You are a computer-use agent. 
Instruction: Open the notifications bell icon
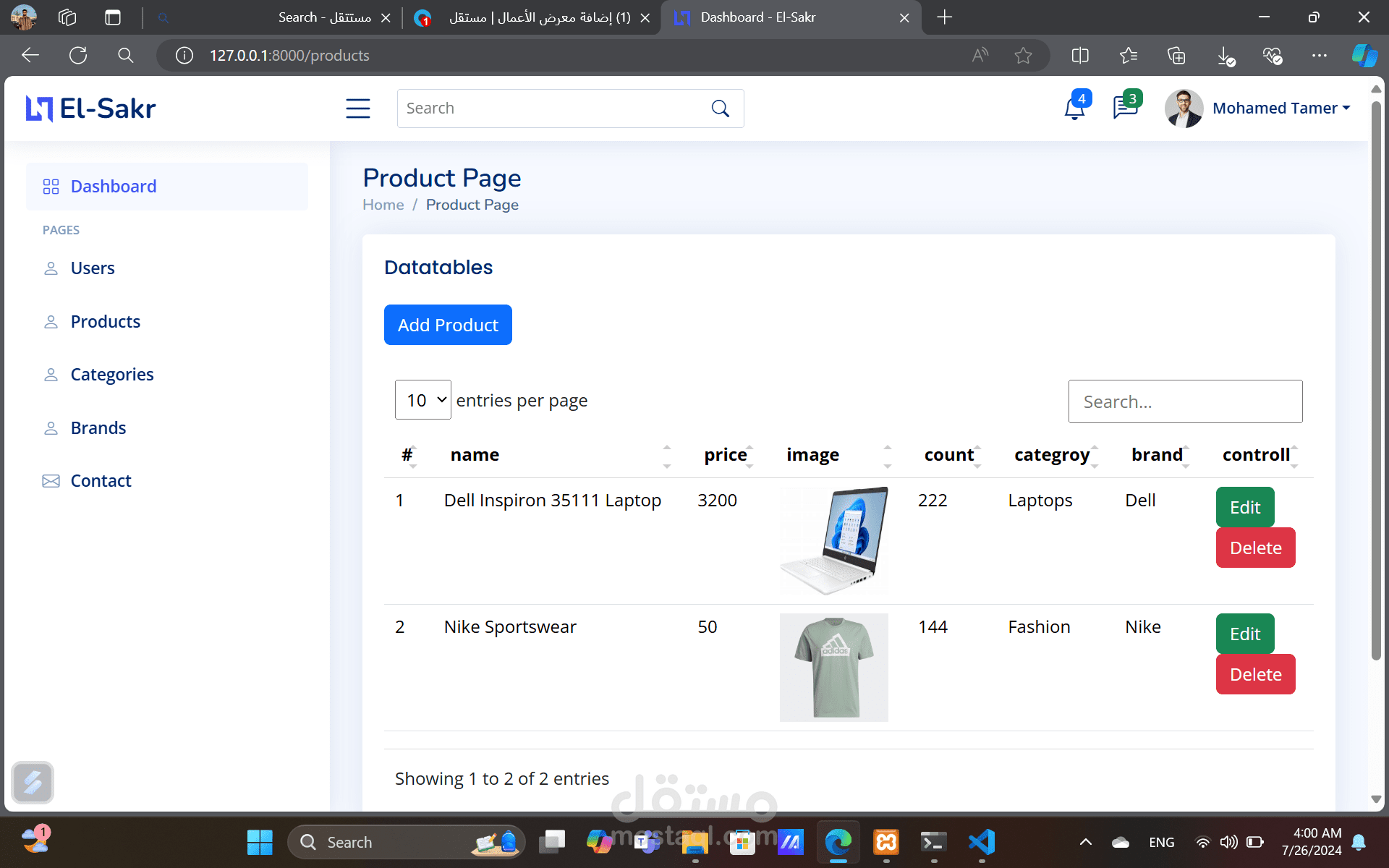[1074, 109]
